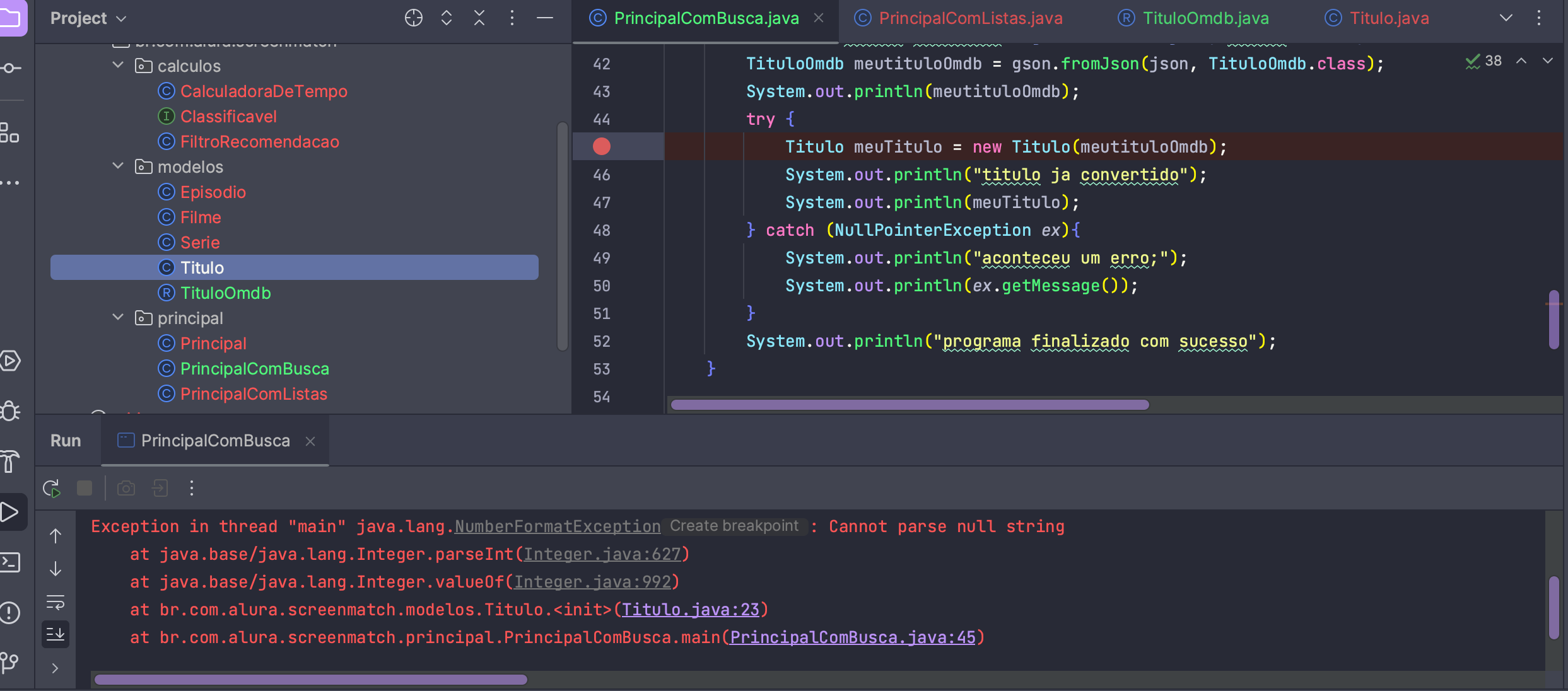Screen dimensions: 1568x691
Task: Click the down stack trace arrow
Action: (56, 569)
